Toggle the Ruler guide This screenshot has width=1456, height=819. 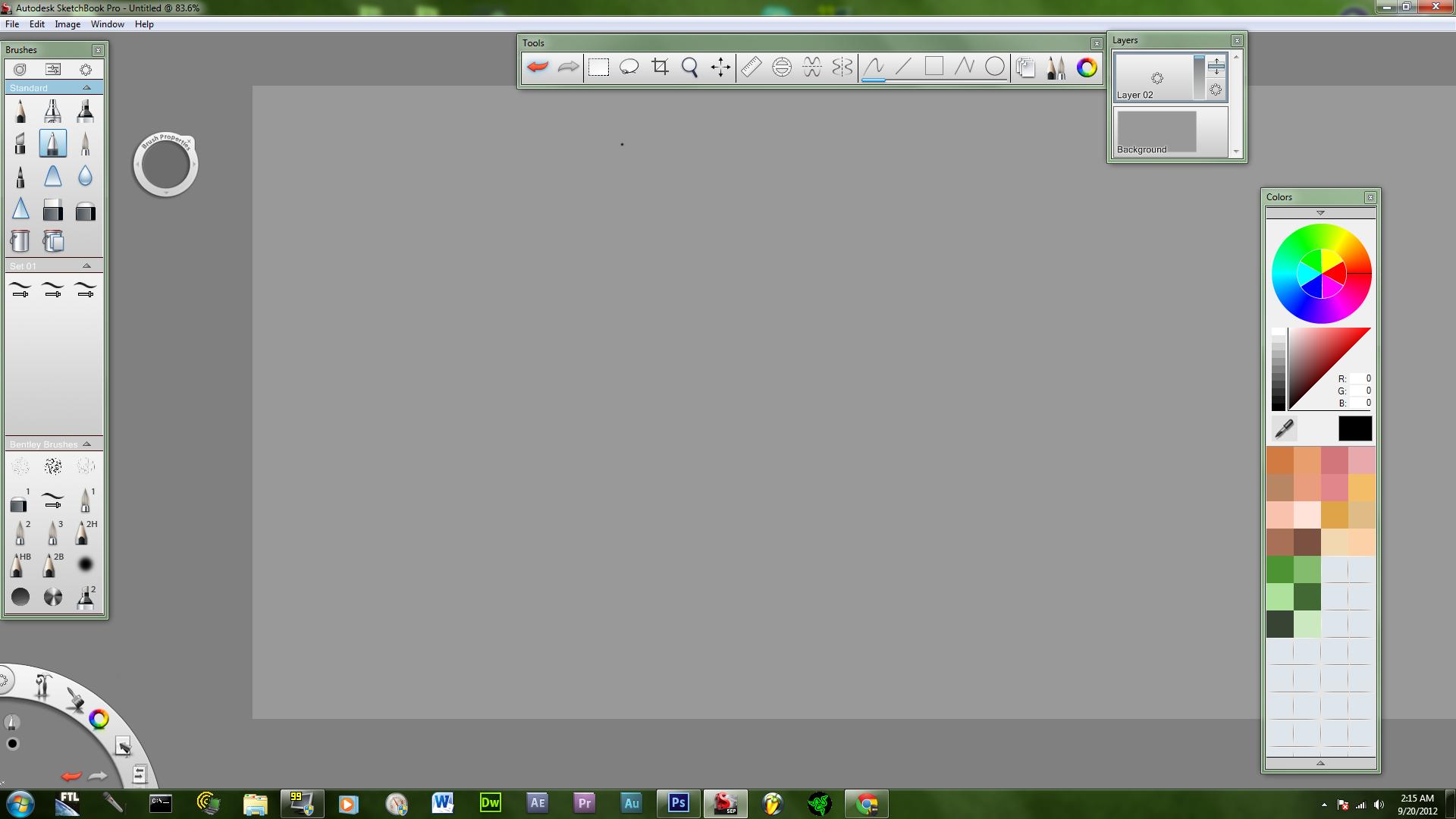pyautogui.click(x=751, y=67)
